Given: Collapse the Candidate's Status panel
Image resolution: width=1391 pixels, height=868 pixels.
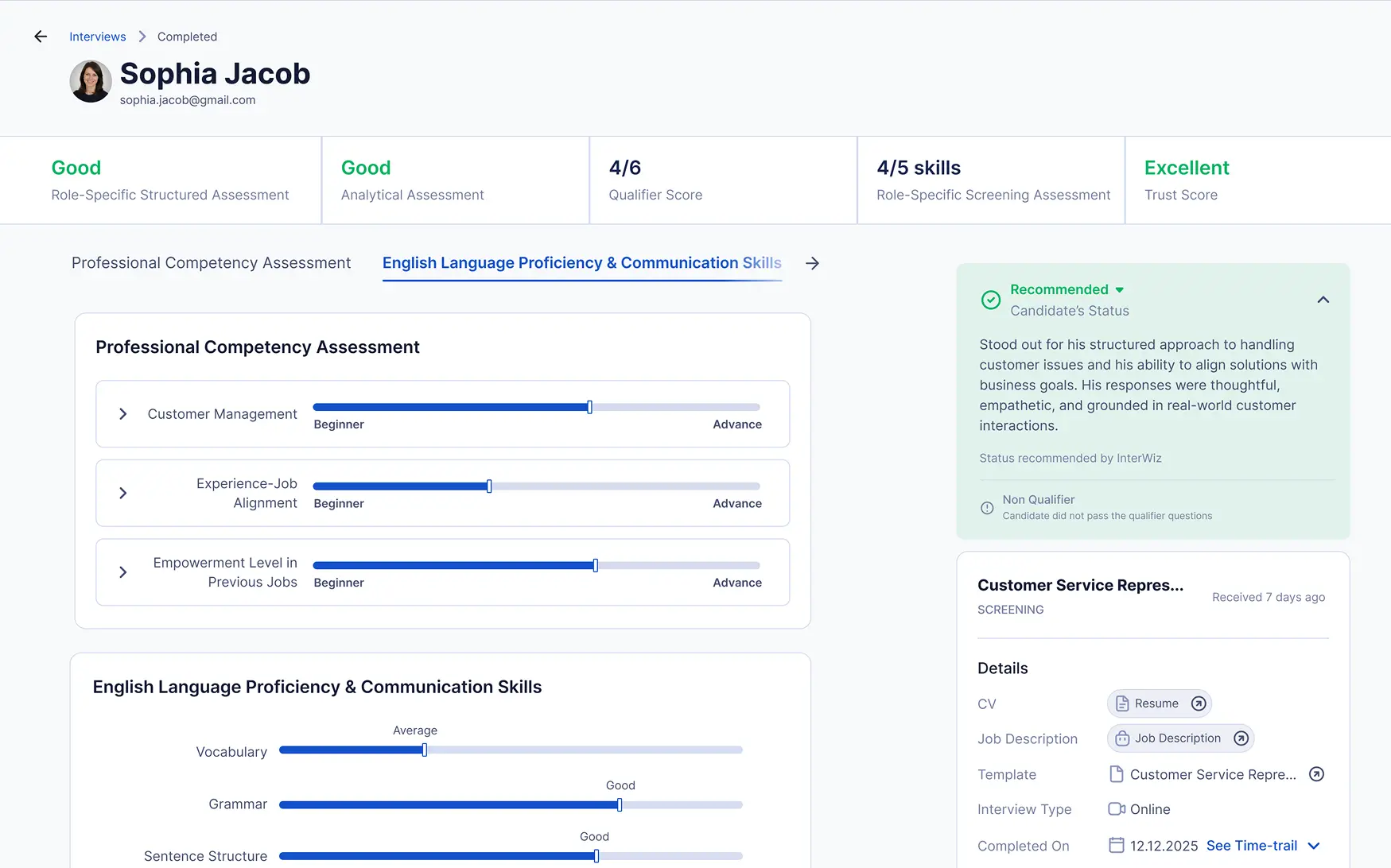Looking at the screenshot, I should (x=1323, y=300).
